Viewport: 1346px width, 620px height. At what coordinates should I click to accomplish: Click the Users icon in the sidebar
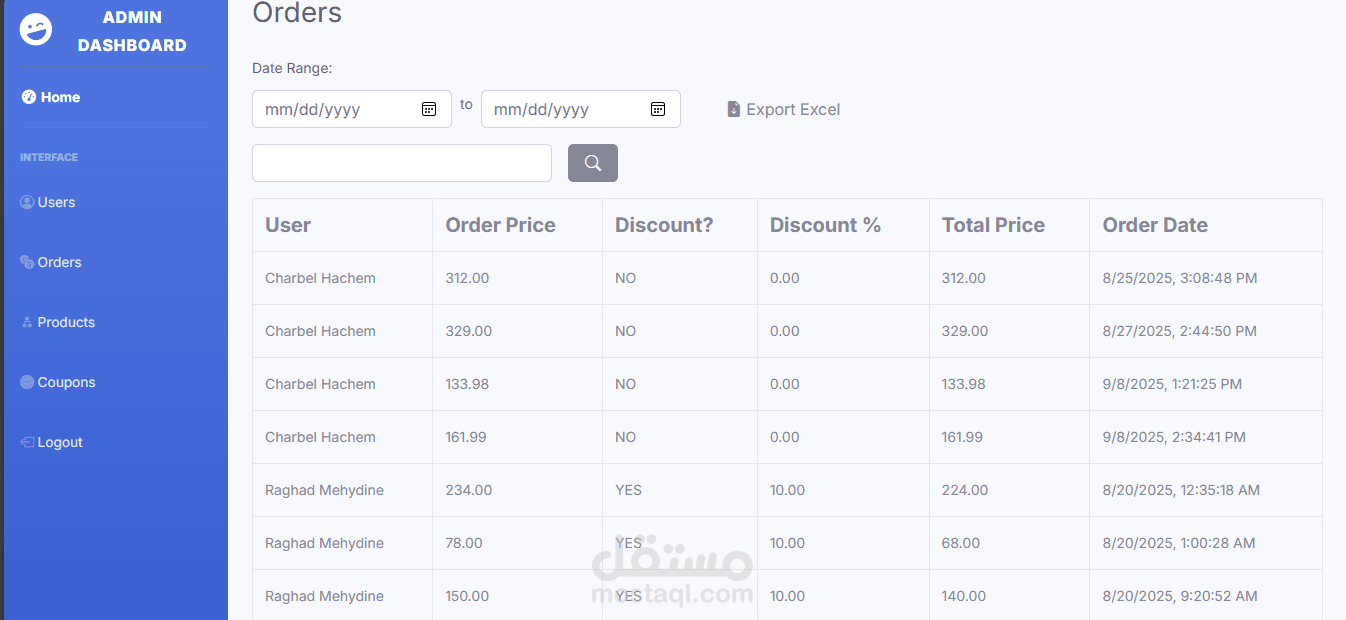tap(27, 202)
